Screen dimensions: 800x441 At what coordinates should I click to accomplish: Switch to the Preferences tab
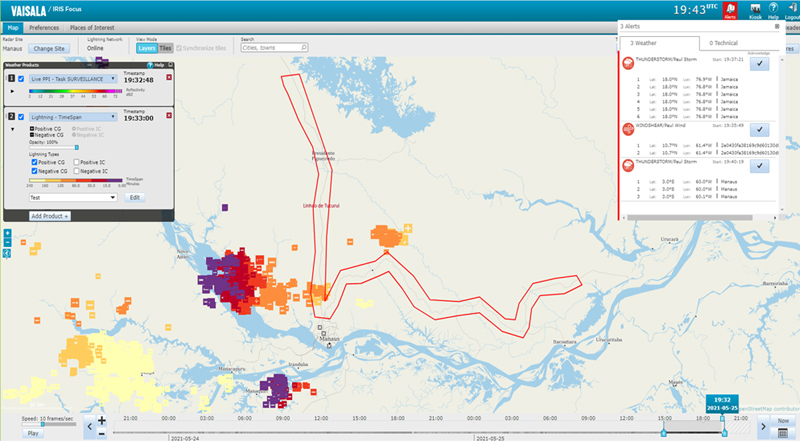click(x=43, y=29)
